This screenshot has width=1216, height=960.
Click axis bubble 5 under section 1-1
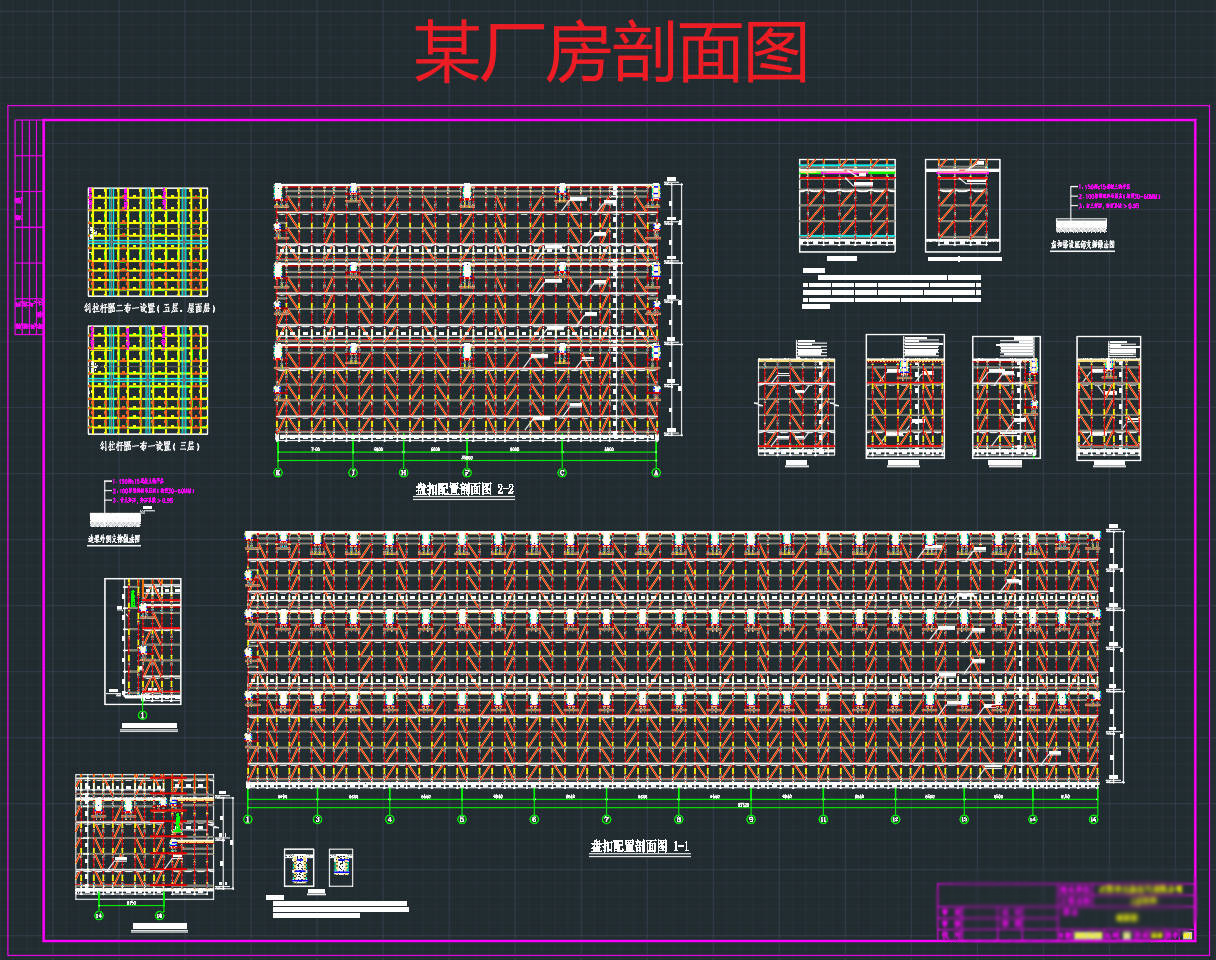pyautogui.click(x=462, y=819)
